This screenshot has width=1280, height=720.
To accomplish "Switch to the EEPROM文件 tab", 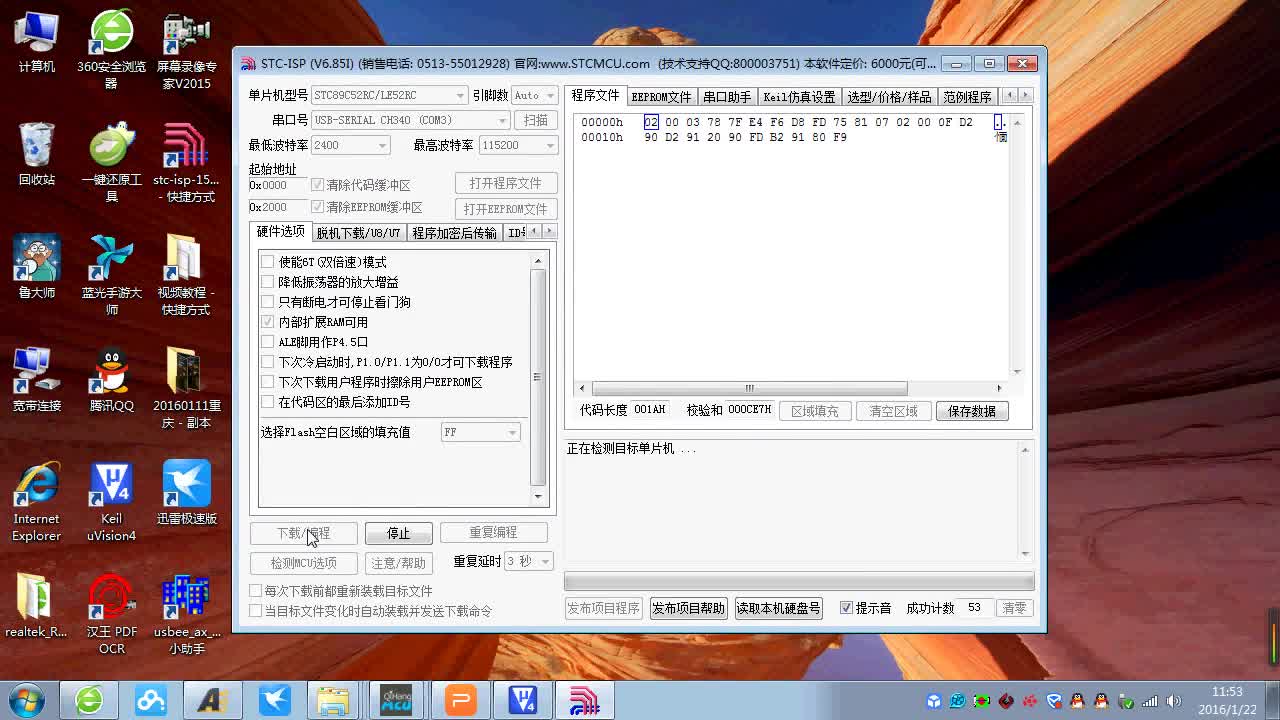I will click(x=661, y=97).
